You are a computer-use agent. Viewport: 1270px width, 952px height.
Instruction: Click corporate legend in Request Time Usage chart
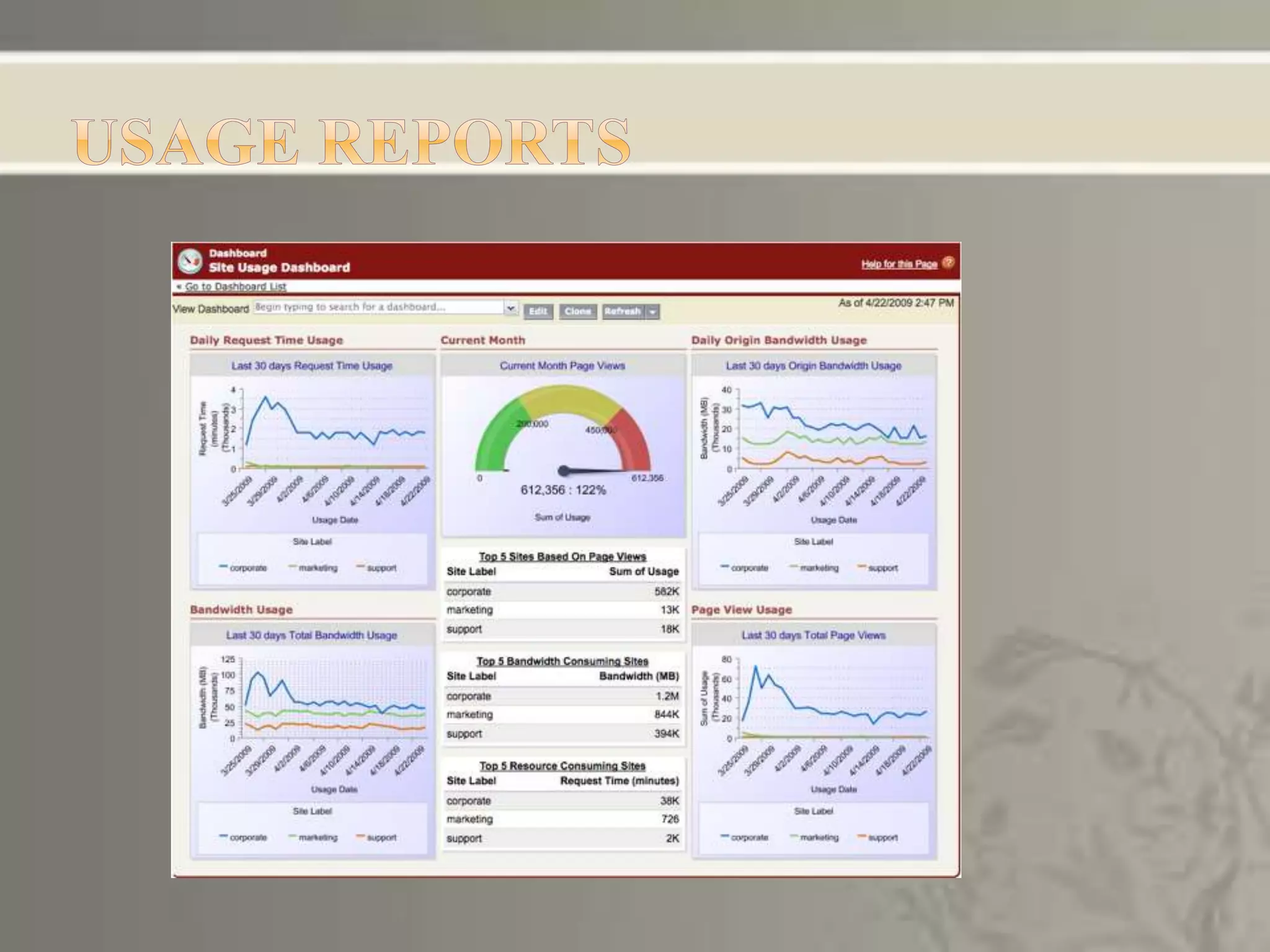click(x=243, y=568)
